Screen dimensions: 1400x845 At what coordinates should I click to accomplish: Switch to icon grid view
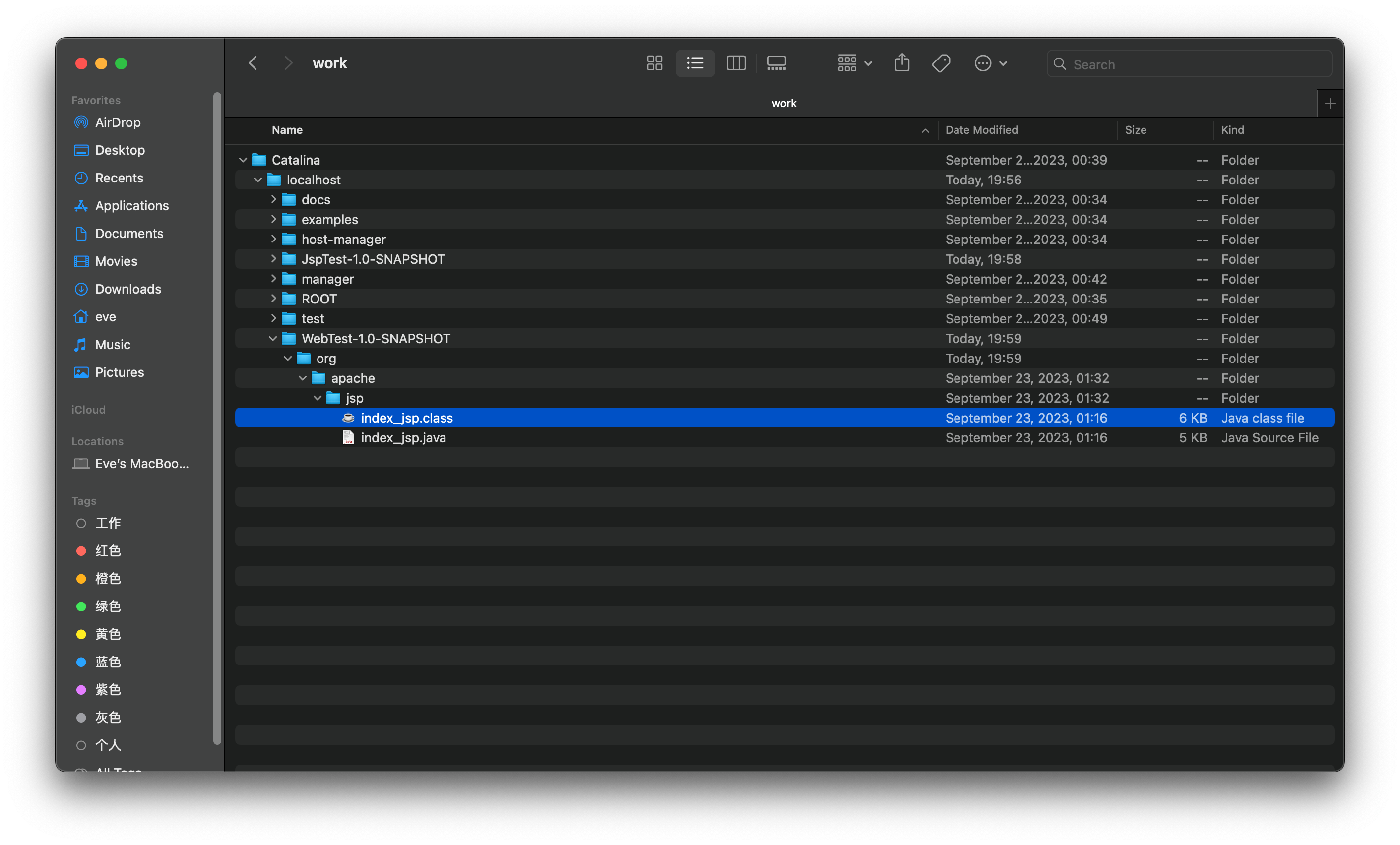click(x=654, y=62)
